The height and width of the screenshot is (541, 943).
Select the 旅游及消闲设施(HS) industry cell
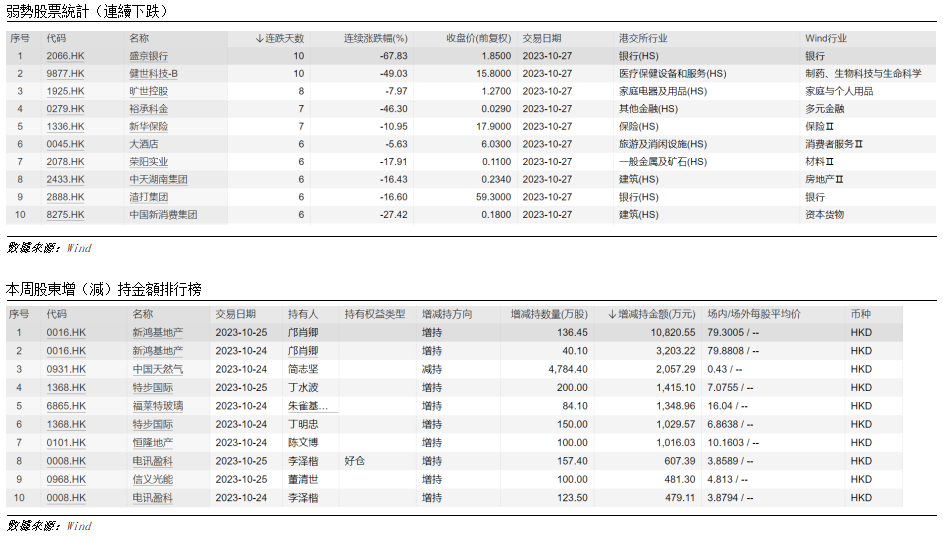coord(663,144)
